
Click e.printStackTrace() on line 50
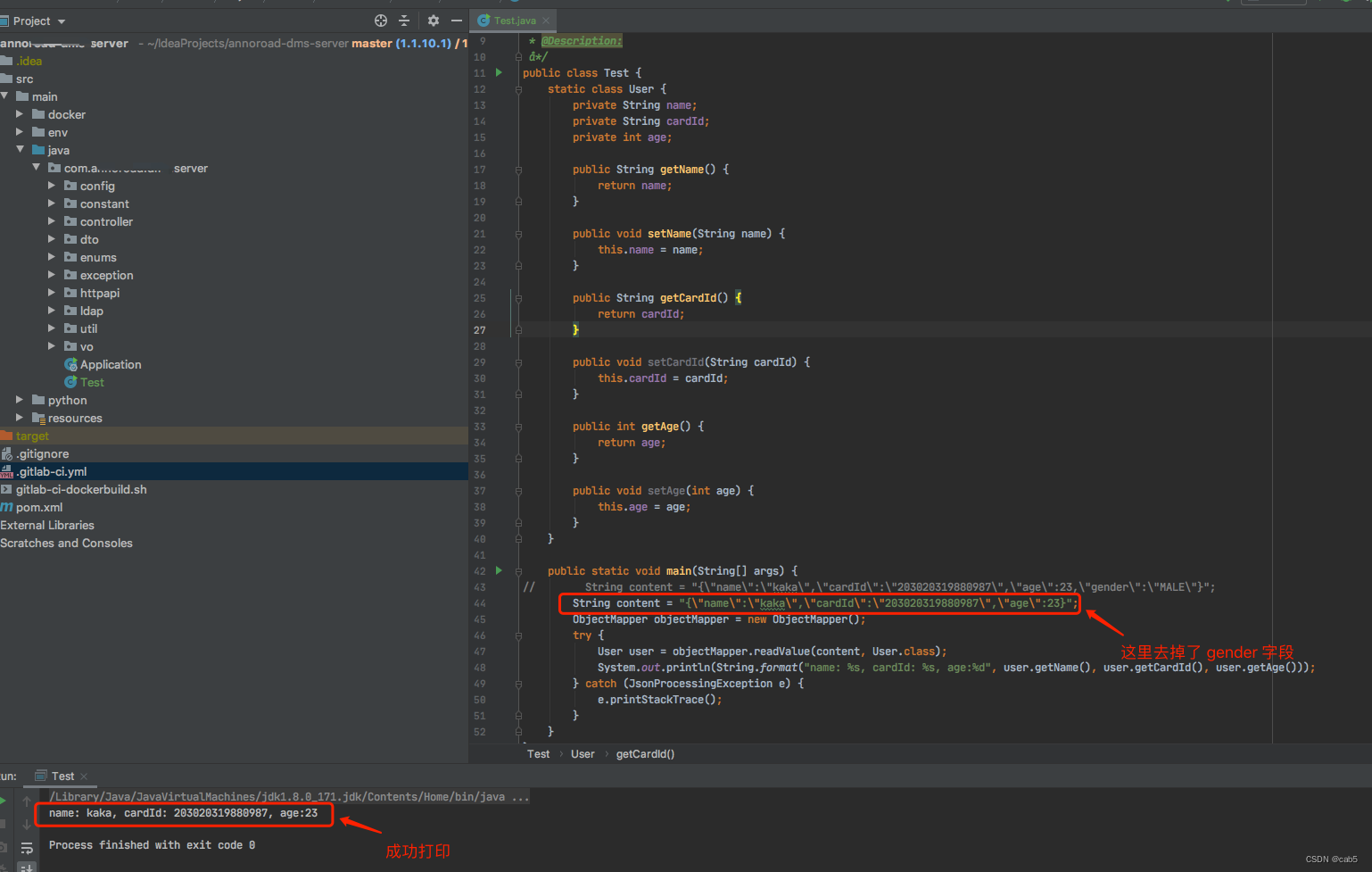click(659, 700)
